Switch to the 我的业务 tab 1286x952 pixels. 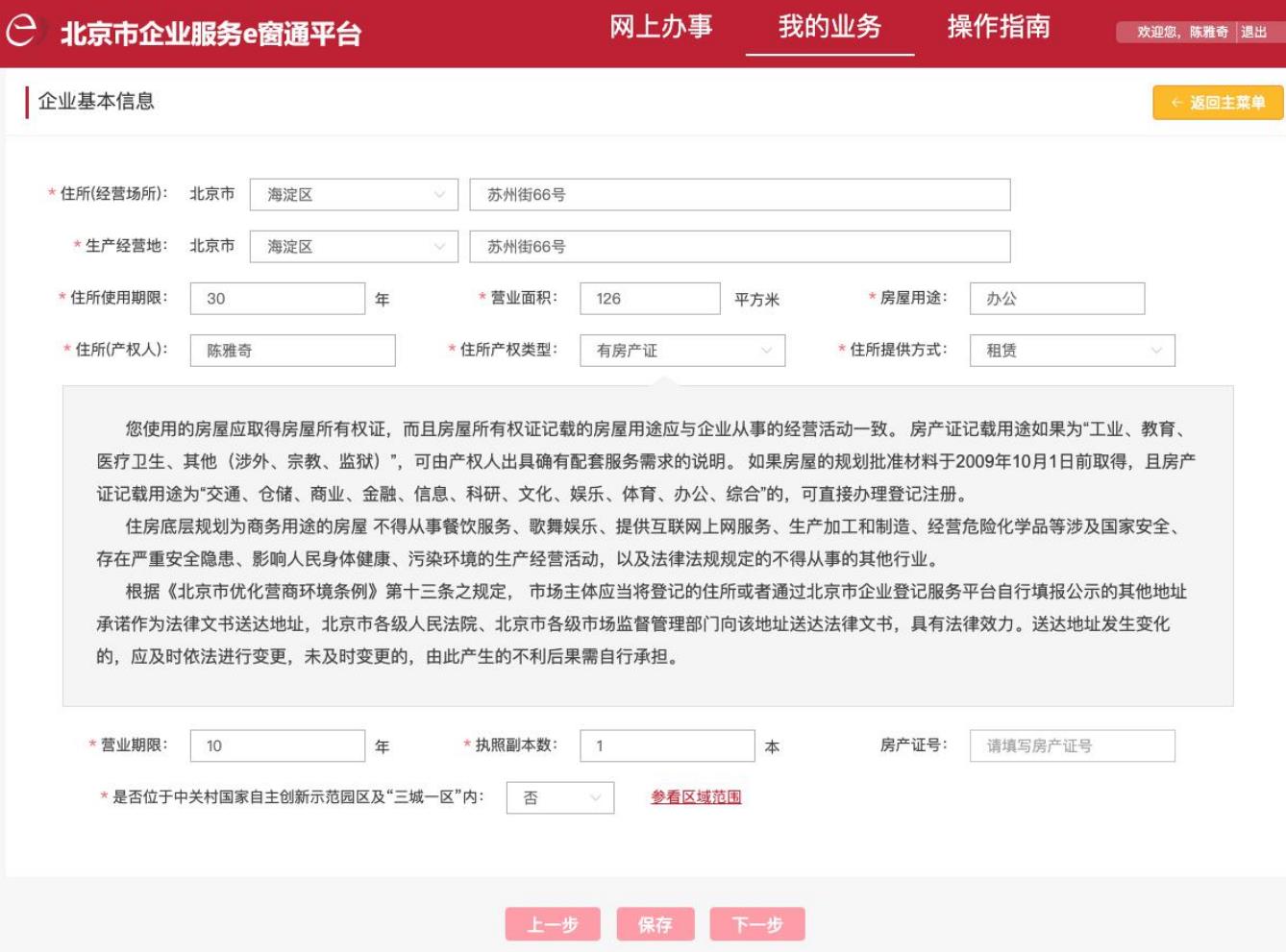(829, 27)
